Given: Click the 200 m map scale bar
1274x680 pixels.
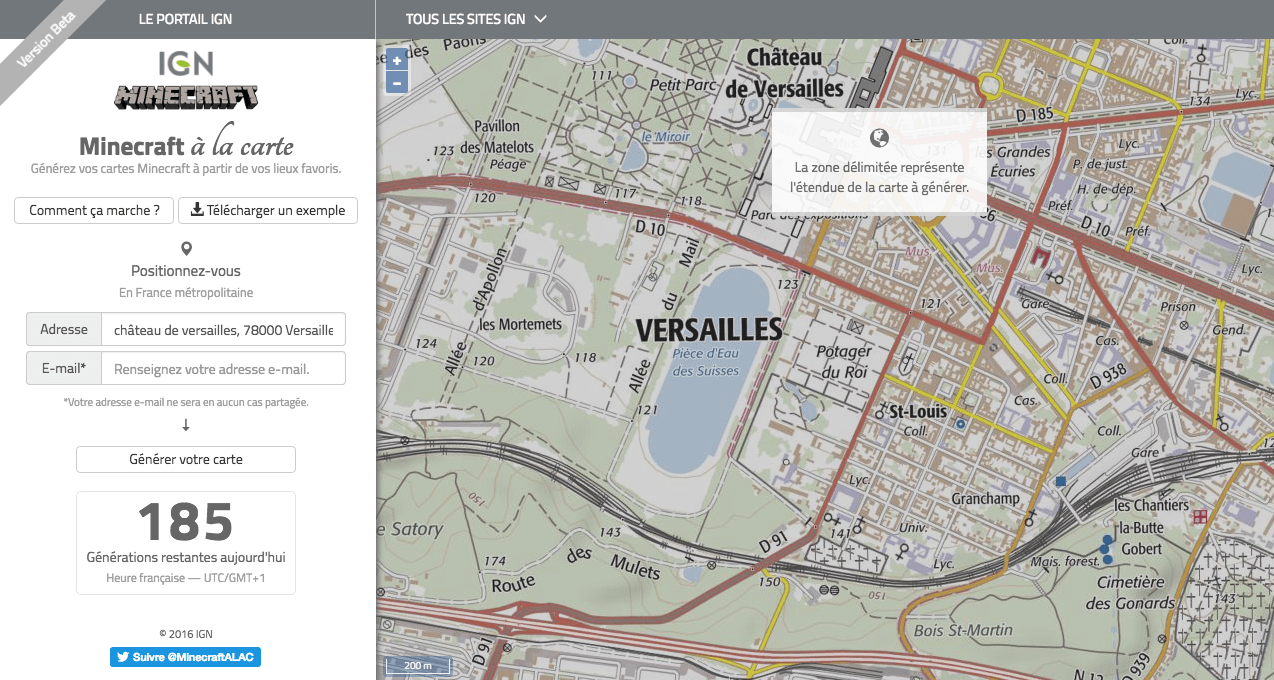Looking at the screenshot, I should pos(419,665).
